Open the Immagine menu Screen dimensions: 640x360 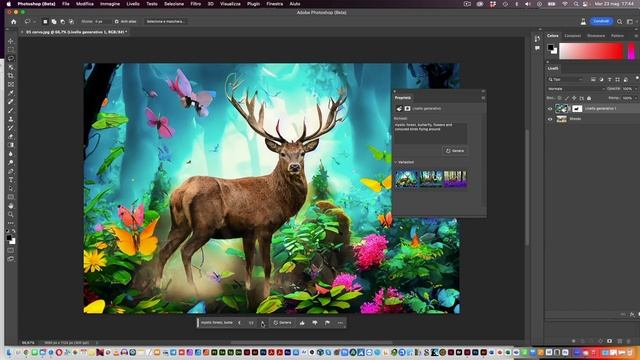coord(110,4)
